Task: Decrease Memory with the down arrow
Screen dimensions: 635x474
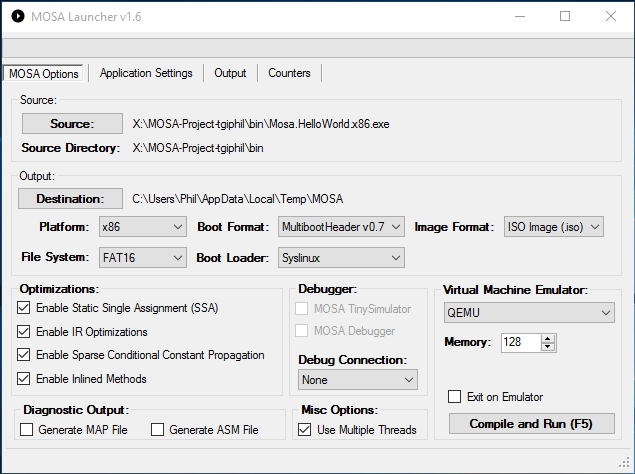Action: pos(548,346)
